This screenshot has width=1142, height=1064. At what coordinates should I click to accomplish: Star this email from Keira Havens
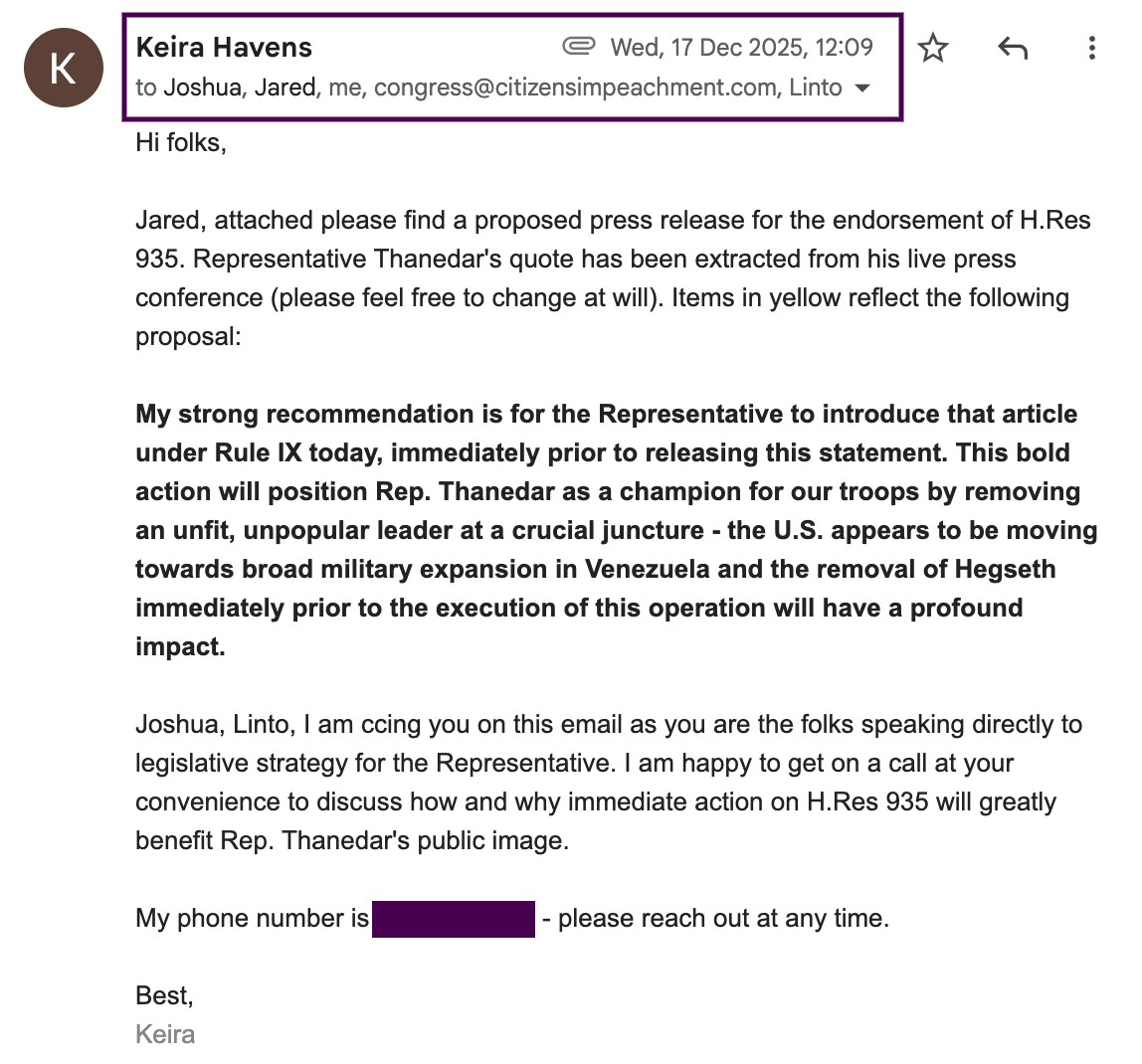pyautogui.click(x=933, y=48)
